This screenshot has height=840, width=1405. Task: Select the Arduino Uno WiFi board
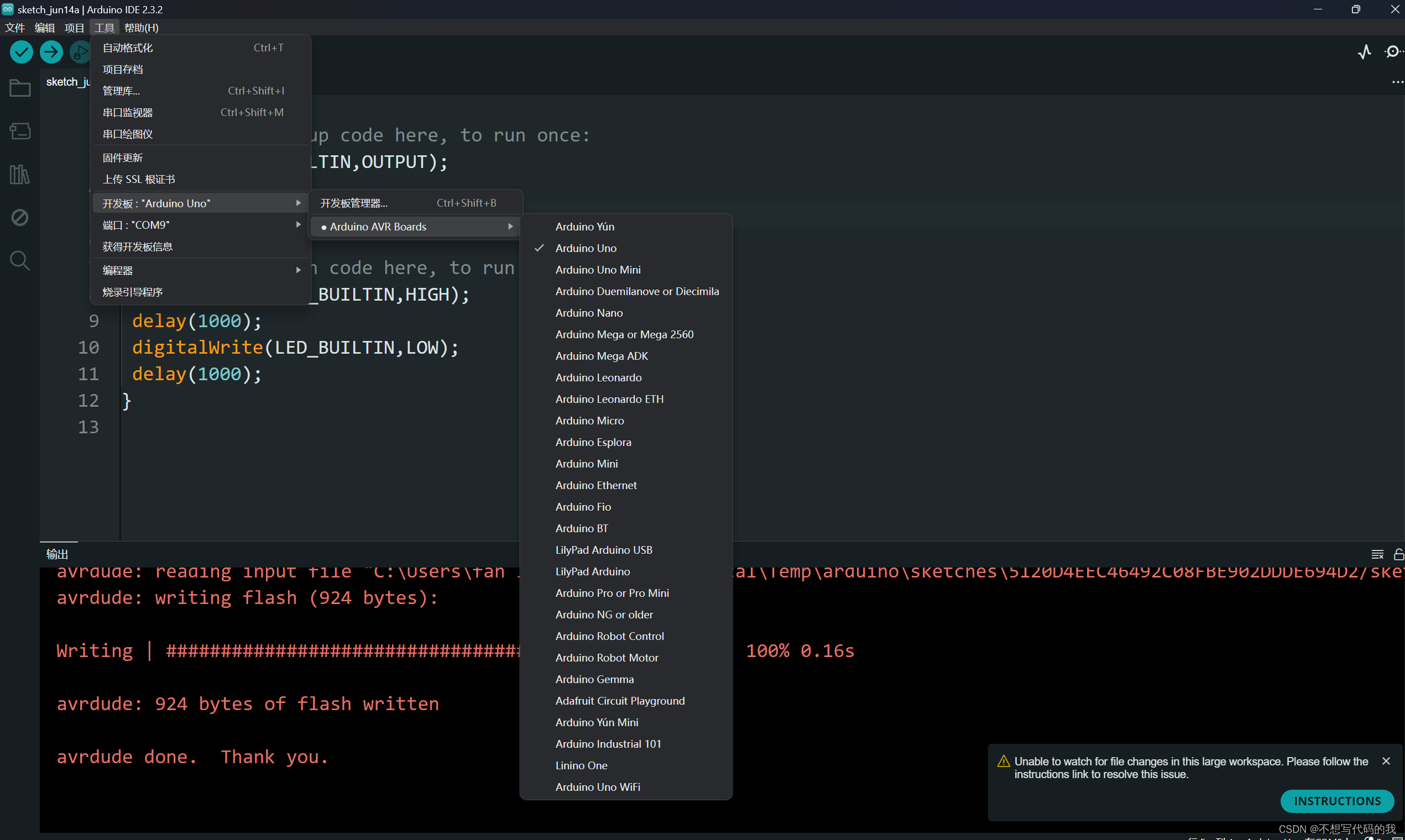pyautogui.click(x=626, y=787)
